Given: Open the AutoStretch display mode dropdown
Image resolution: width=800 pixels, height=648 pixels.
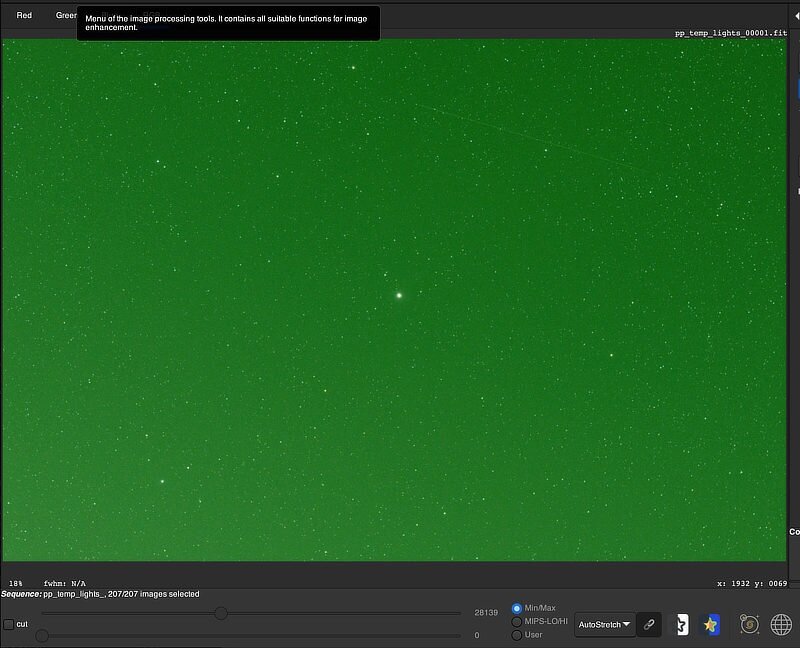Looking at the screenshot, I should click(x=605, y=624).
